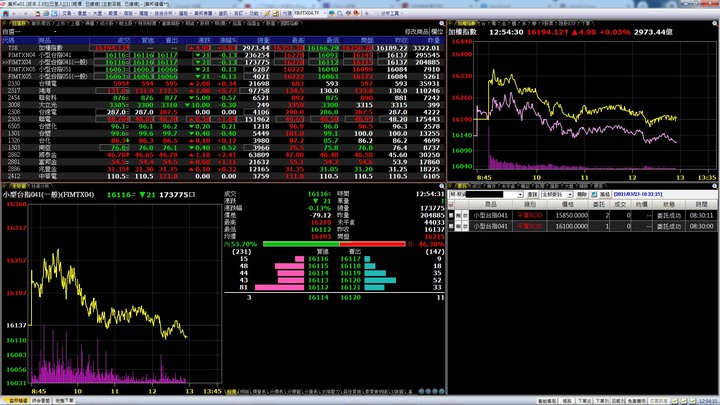Check the 15850.0000 order row checkbox
The height and width of the screenshot is (405, 720).
click(x=451, y=215)
